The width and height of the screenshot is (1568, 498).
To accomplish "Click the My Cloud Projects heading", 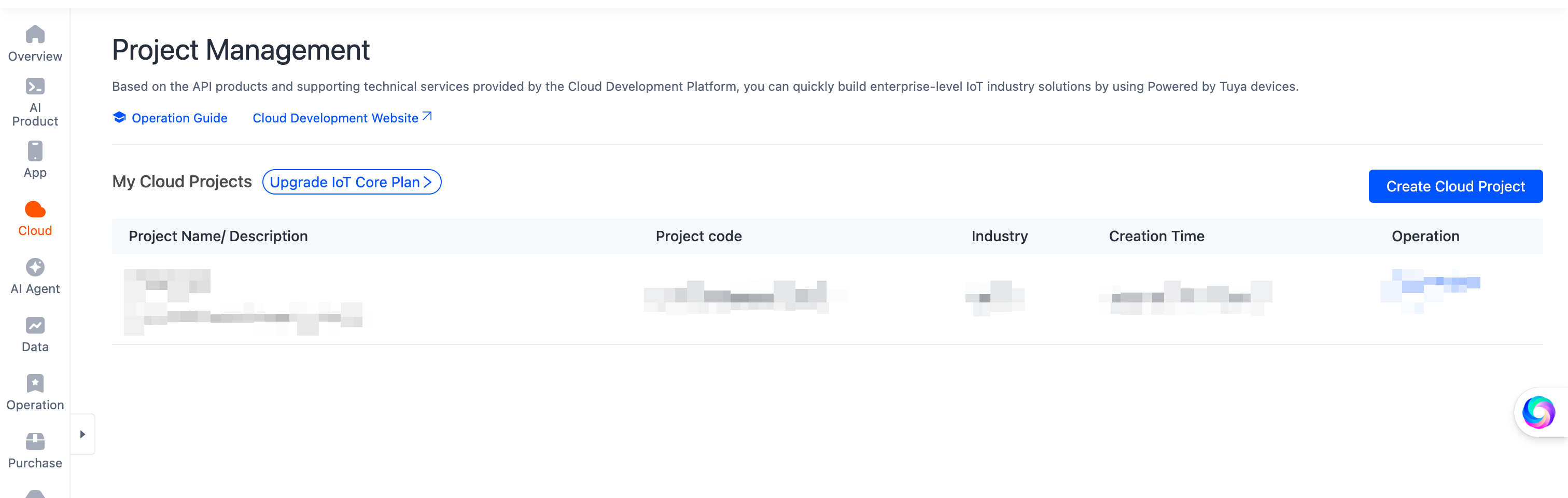I will coord(182,182).
